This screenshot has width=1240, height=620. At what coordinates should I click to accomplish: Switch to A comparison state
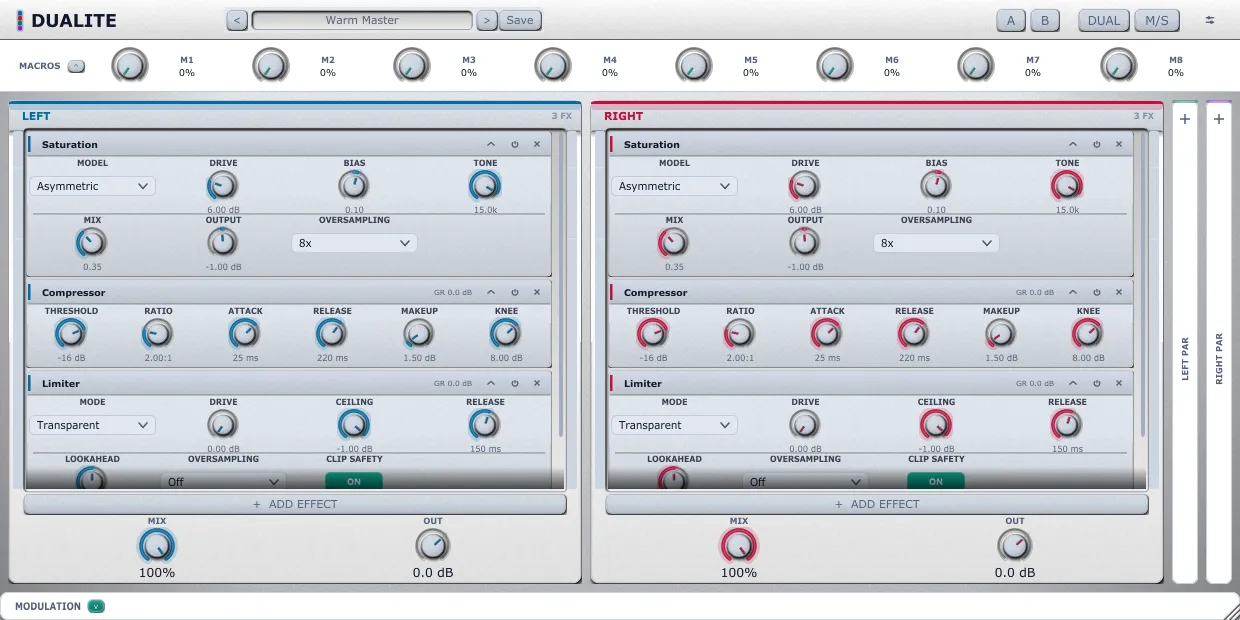(1011, 20)
